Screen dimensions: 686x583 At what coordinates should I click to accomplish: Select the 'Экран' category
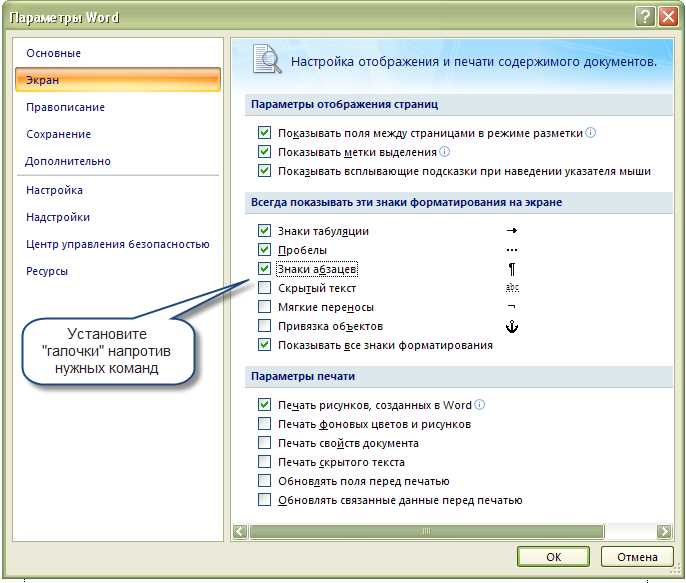[x=118, y=80]
